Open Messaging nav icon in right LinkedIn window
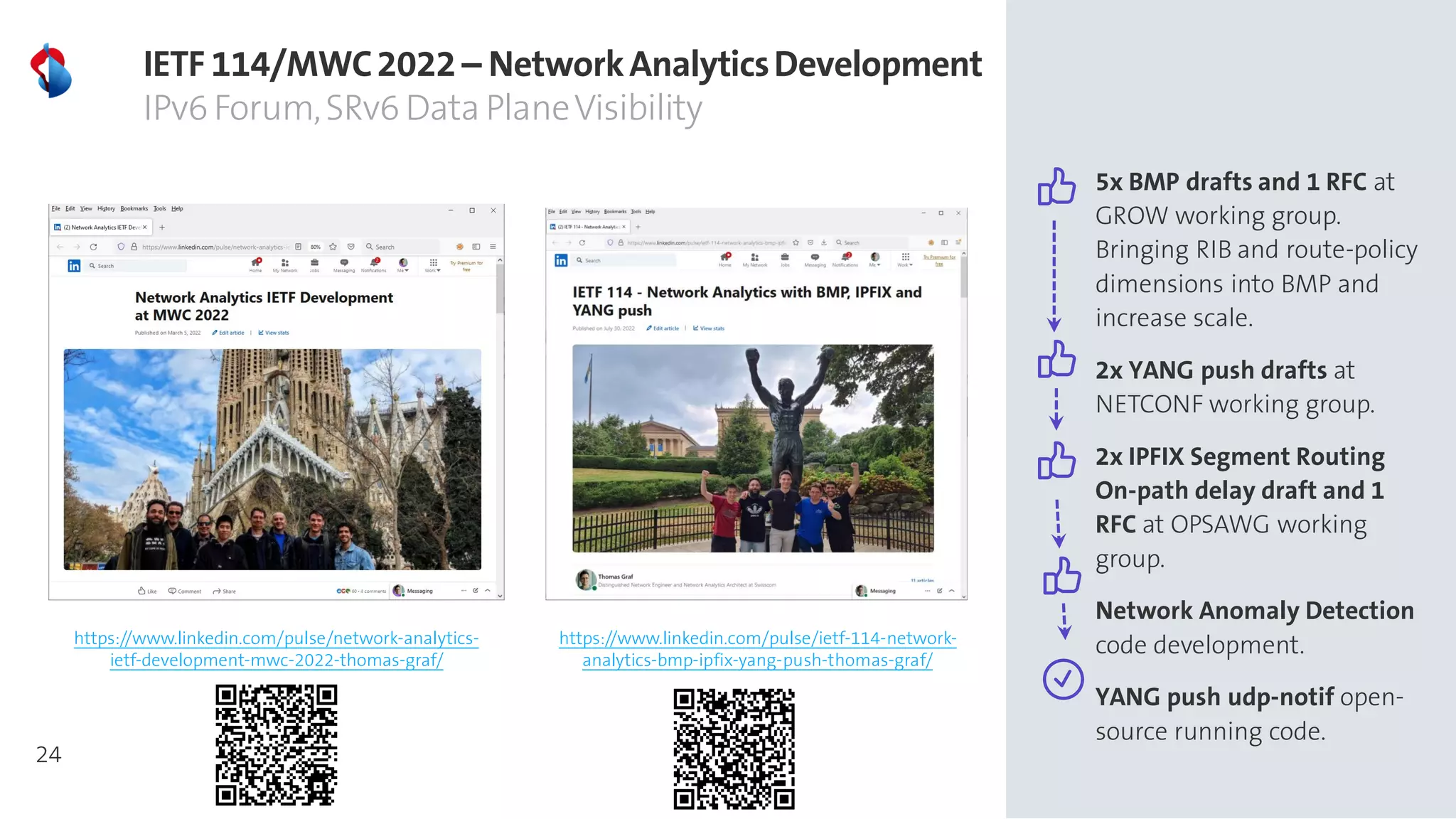This screenshot has width=1456, height=819. pos(815,260)
